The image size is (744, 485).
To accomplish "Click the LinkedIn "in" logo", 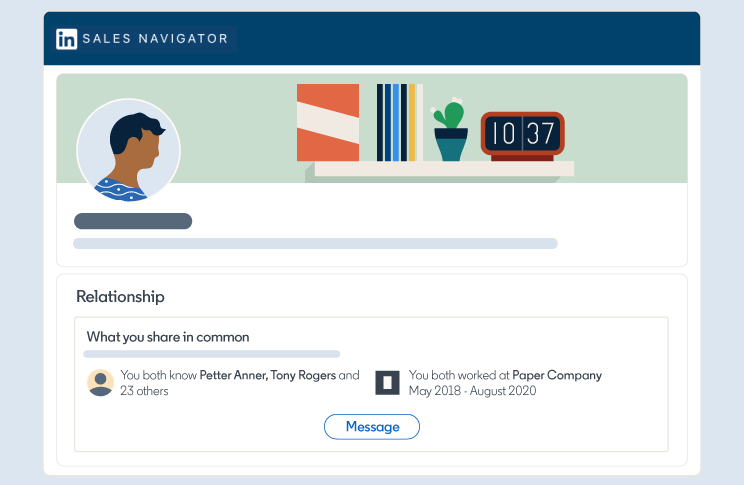I will pyautogui.click(x=67, y=39).
